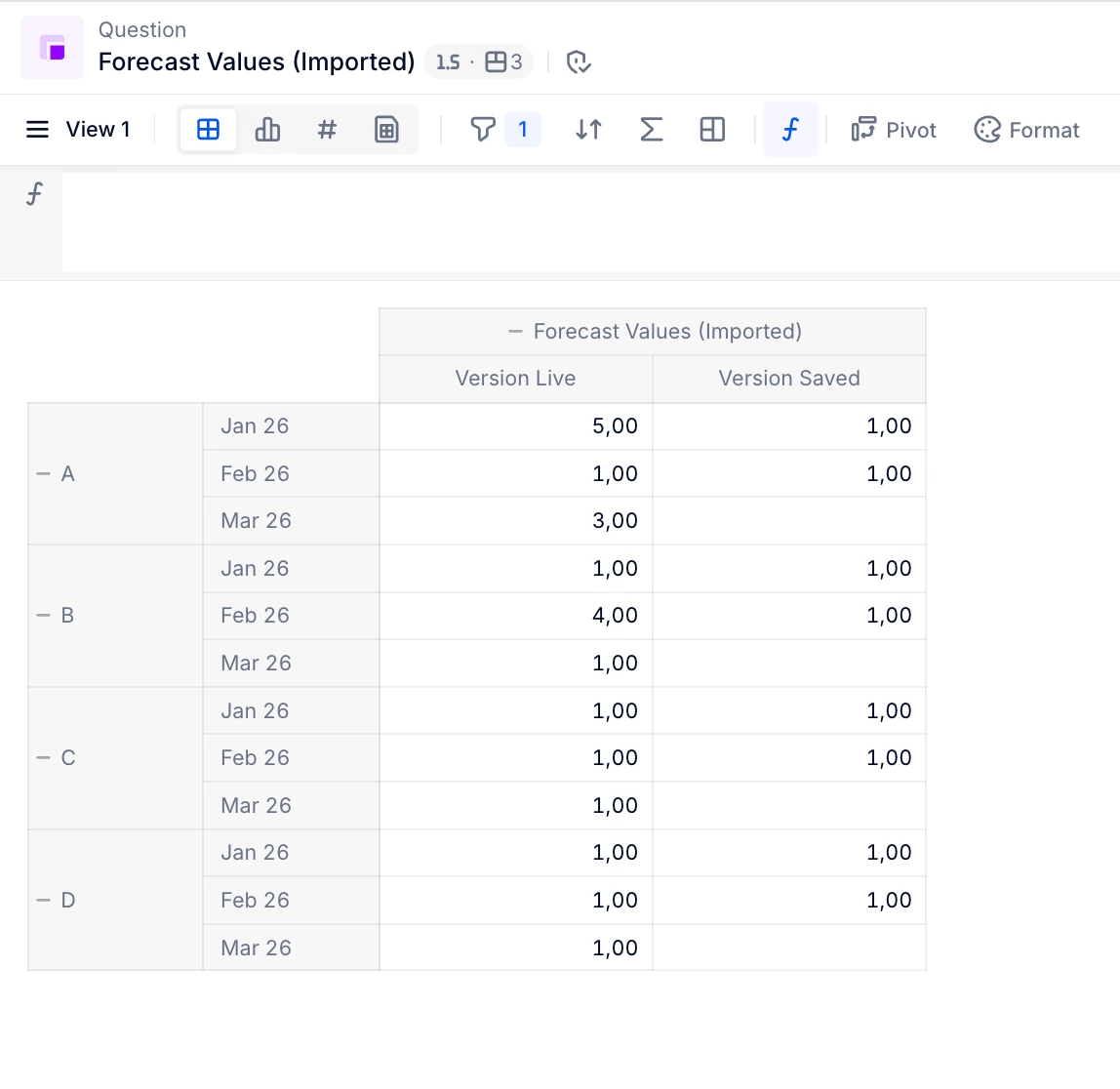Screen dimensions: 1120x1089
Task: Open the sigma totals icon
Action: point(651,130)
